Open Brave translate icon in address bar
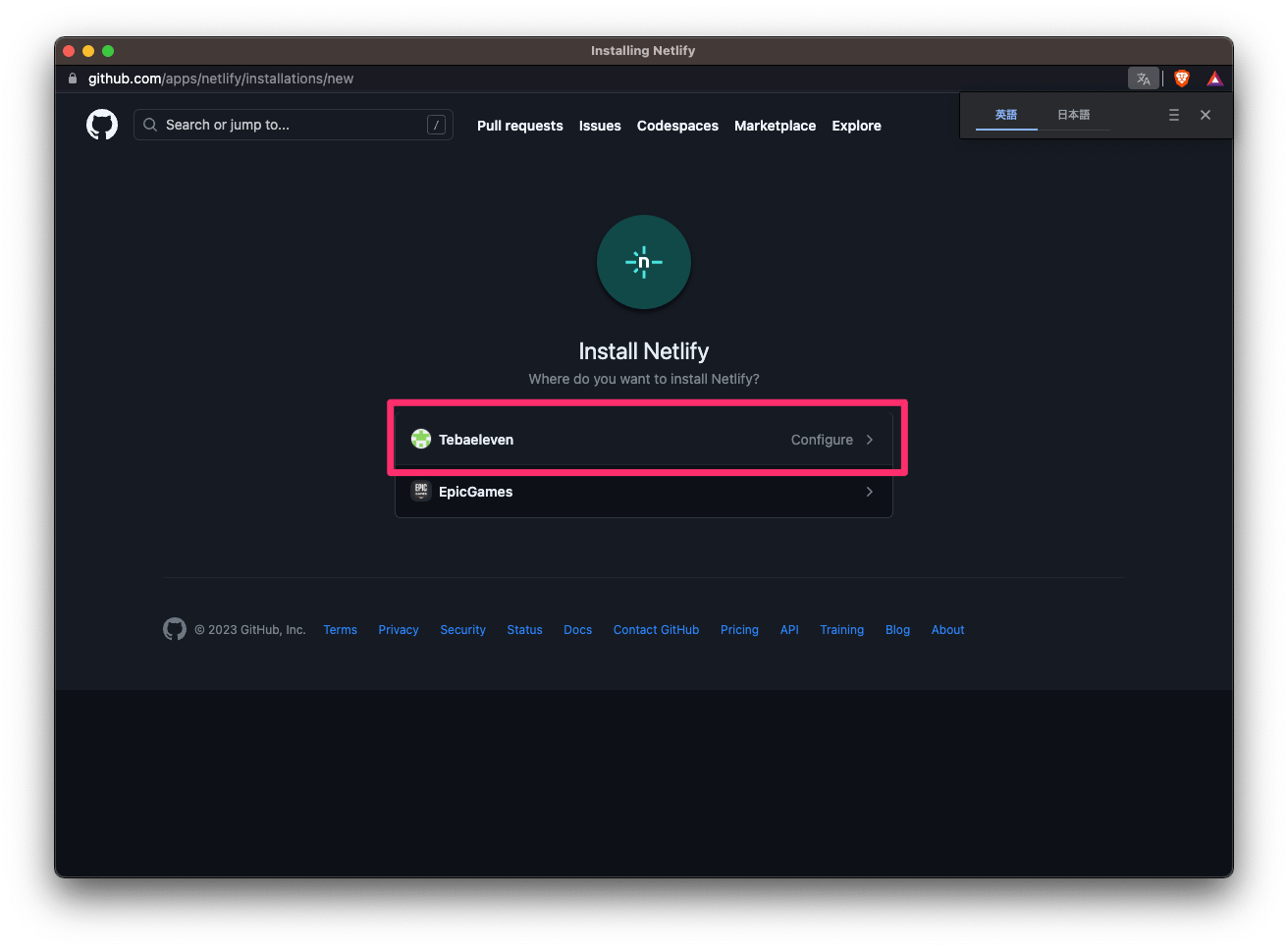This screenshot has width=1288, height=950. click(1144, 79)
